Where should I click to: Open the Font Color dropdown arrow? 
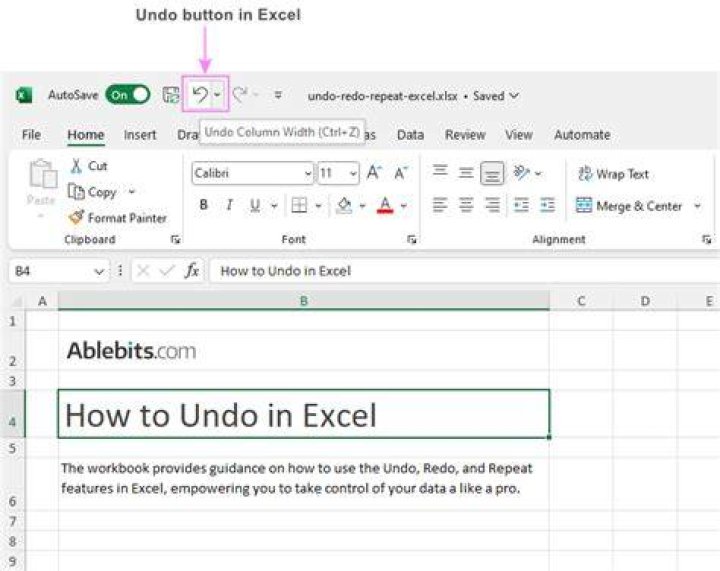coord(404,205)
